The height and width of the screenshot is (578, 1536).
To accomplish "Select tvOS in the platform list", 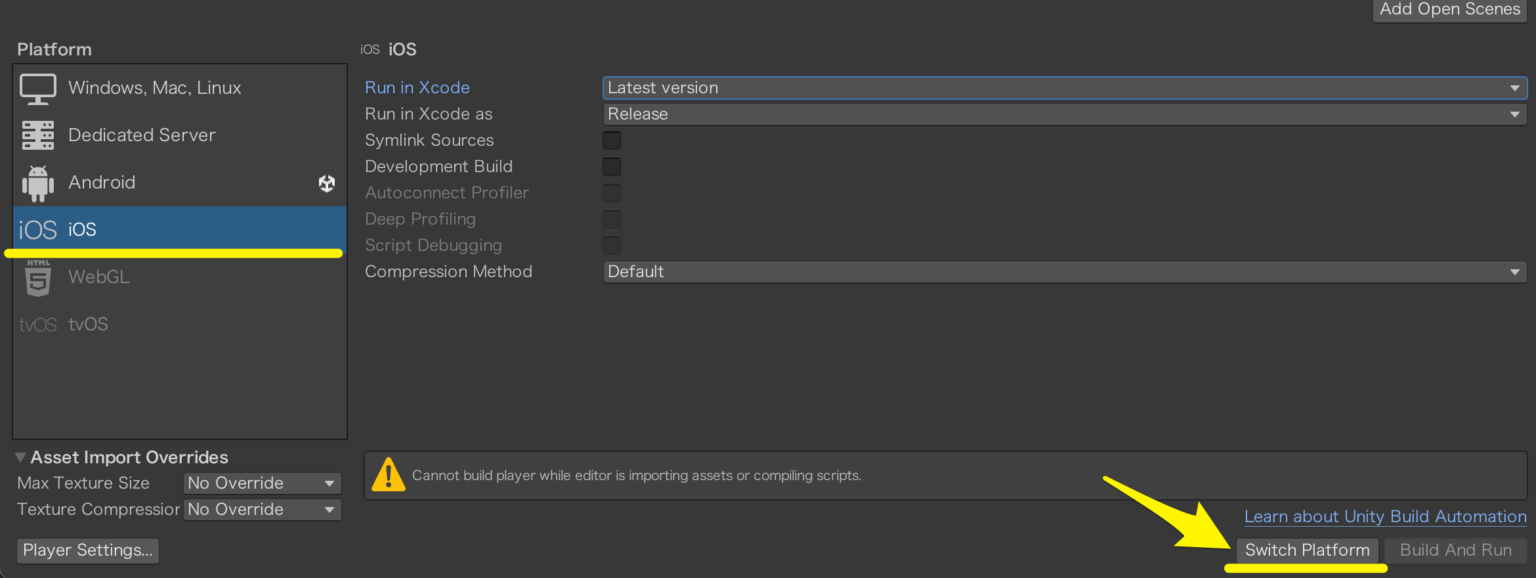I will pos(88,325).
